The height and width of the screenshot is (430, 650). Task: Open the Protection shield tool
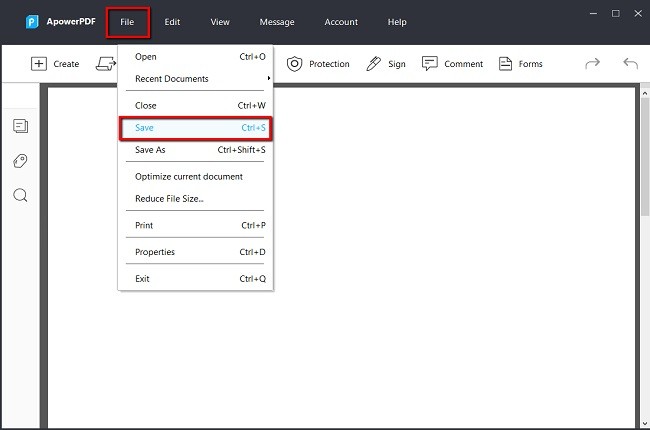point(295,64)
